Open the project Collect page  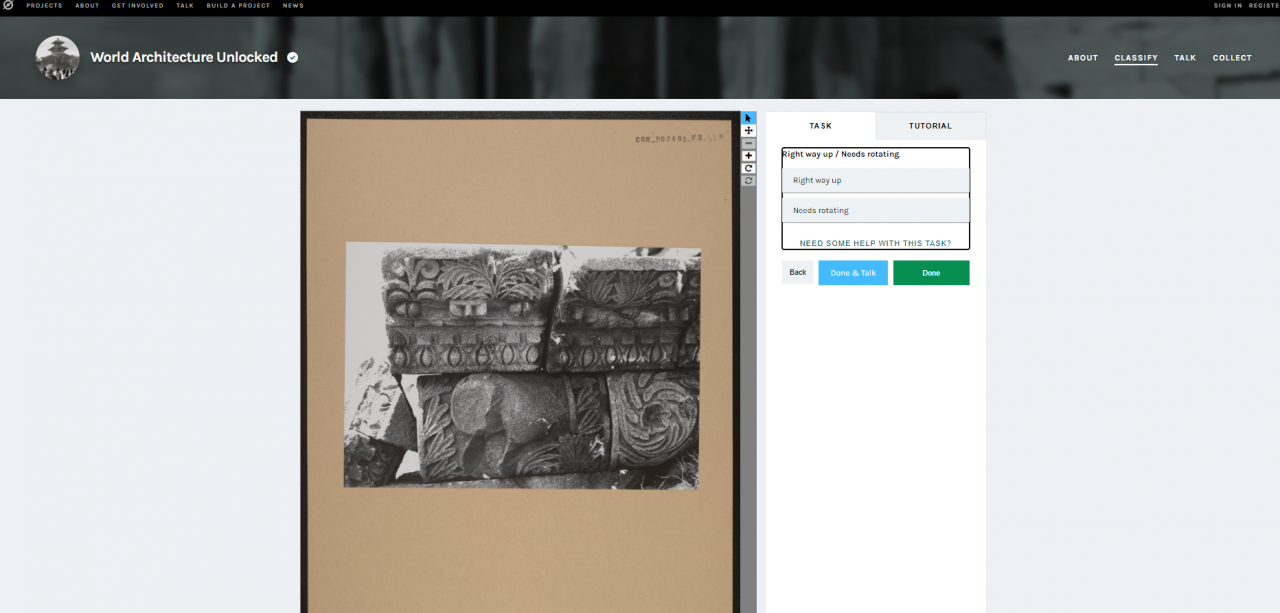pos(1232,58)
